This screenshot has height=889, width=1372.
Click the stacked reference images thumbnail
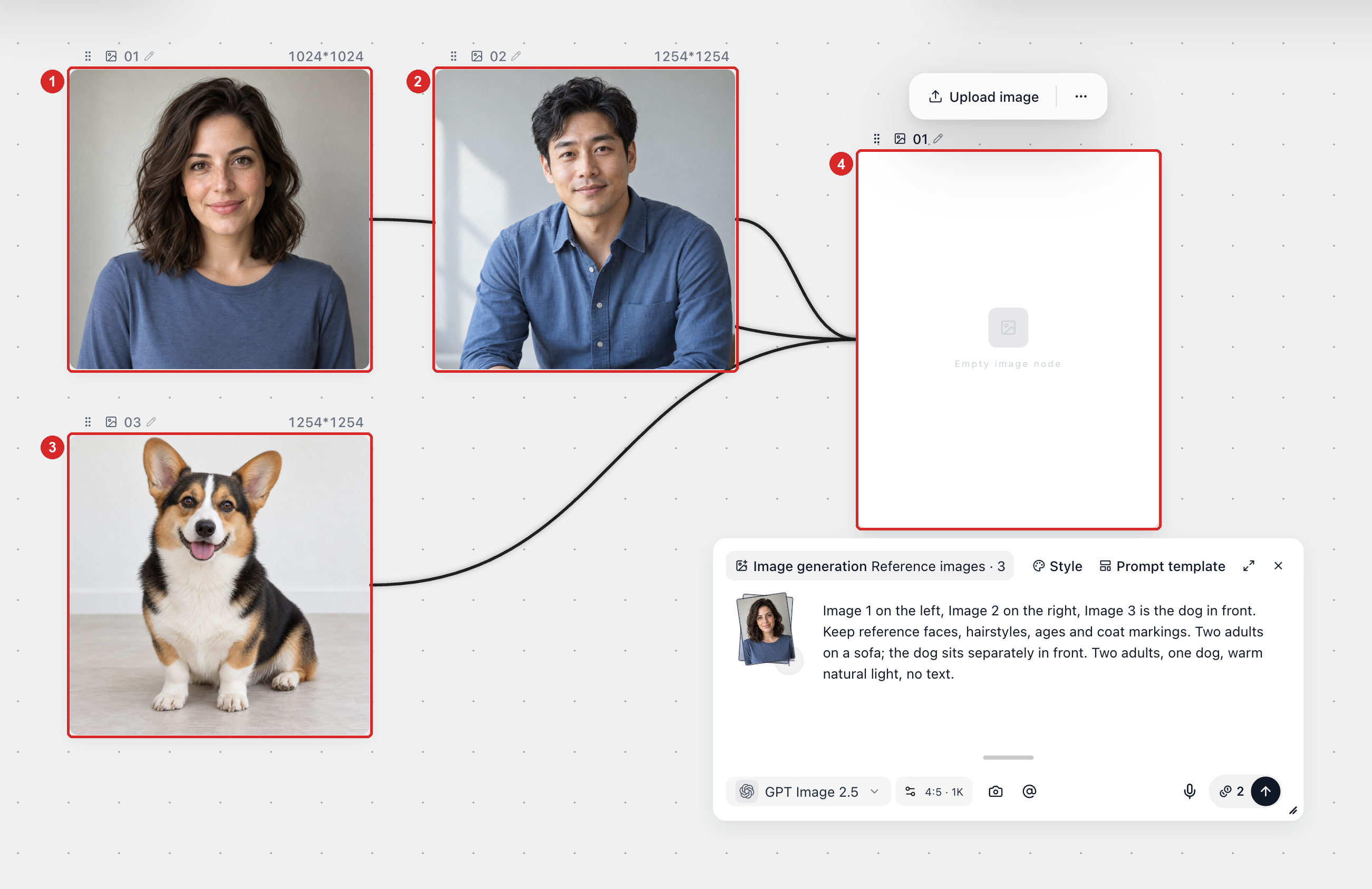click(x=767, y=630)
